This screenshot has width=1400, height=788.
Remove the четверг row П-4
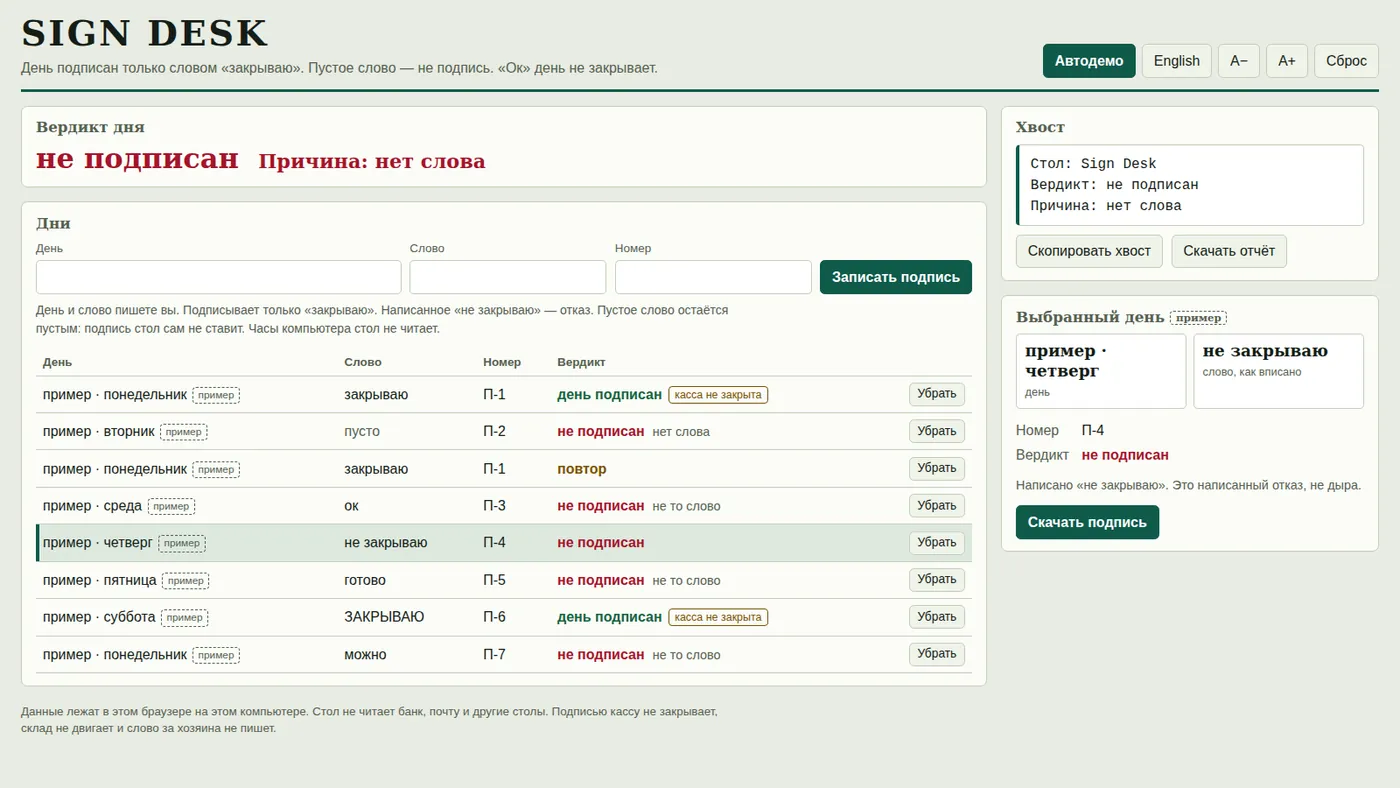[937, 543]
